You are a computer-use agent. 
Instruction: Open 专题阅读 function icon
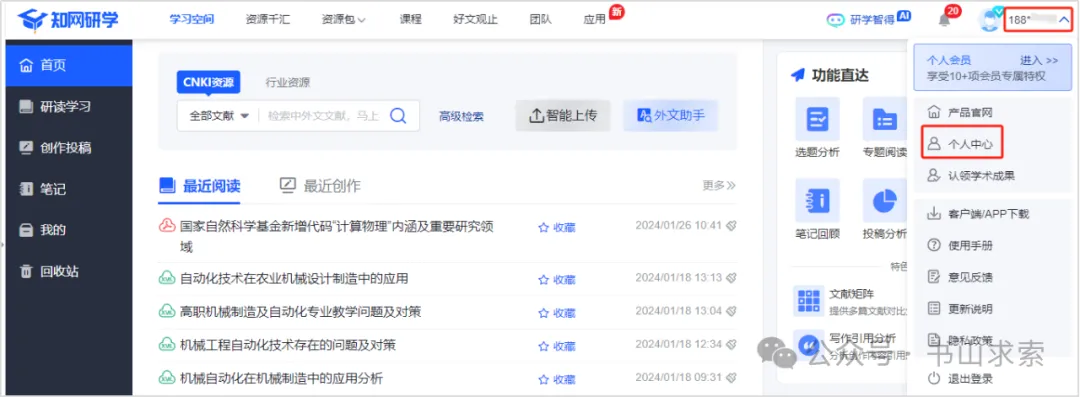coord(884,119)
